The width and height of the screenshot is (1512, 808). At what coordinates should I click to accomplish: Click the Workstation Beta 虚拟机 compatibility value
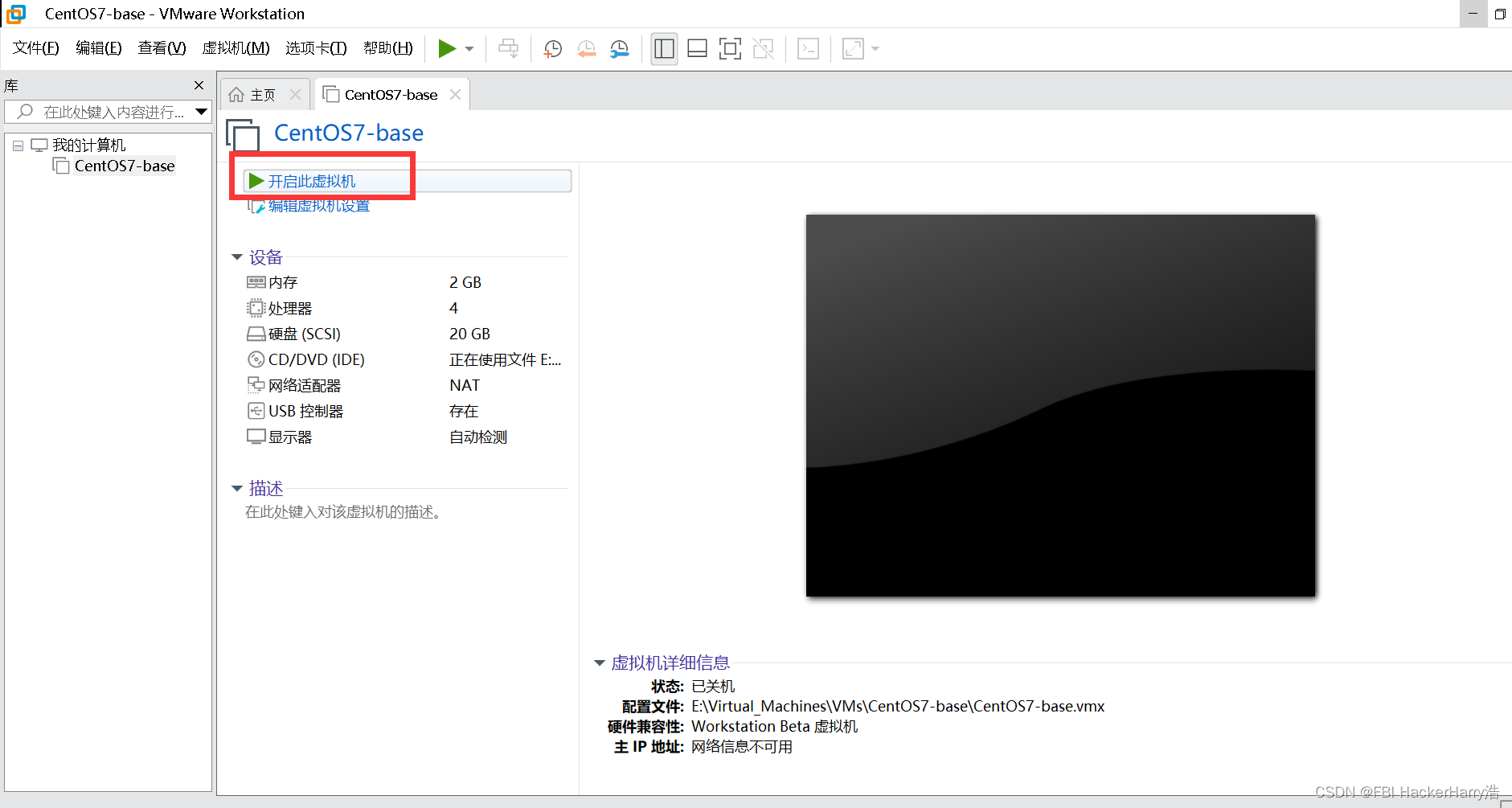coord(775,726)
